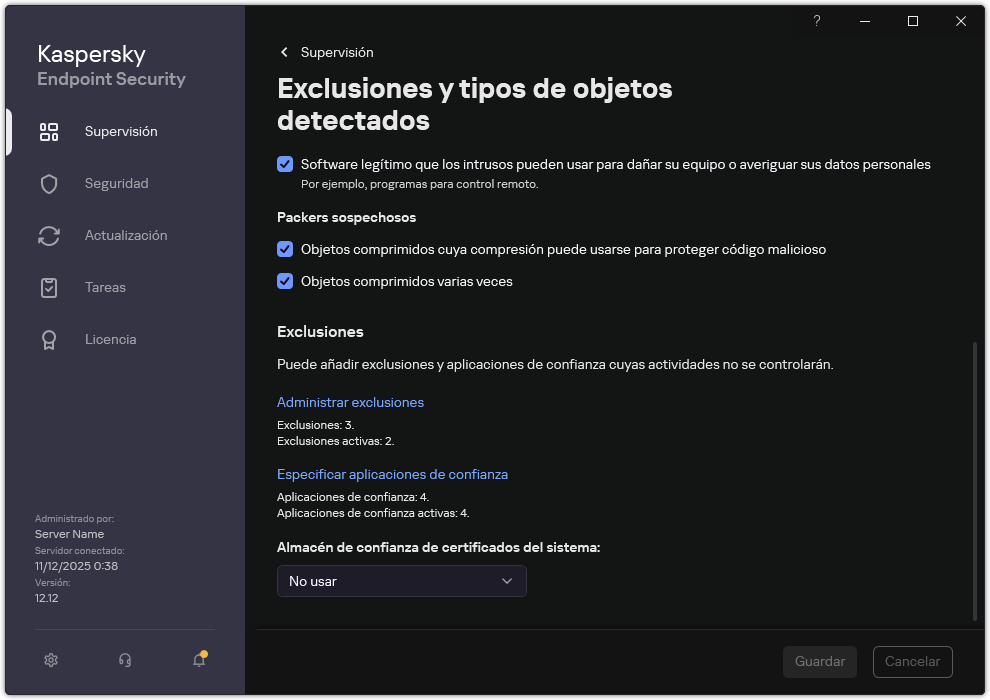Disable the software legítimo detection checkbox

(x=286, y=164)
